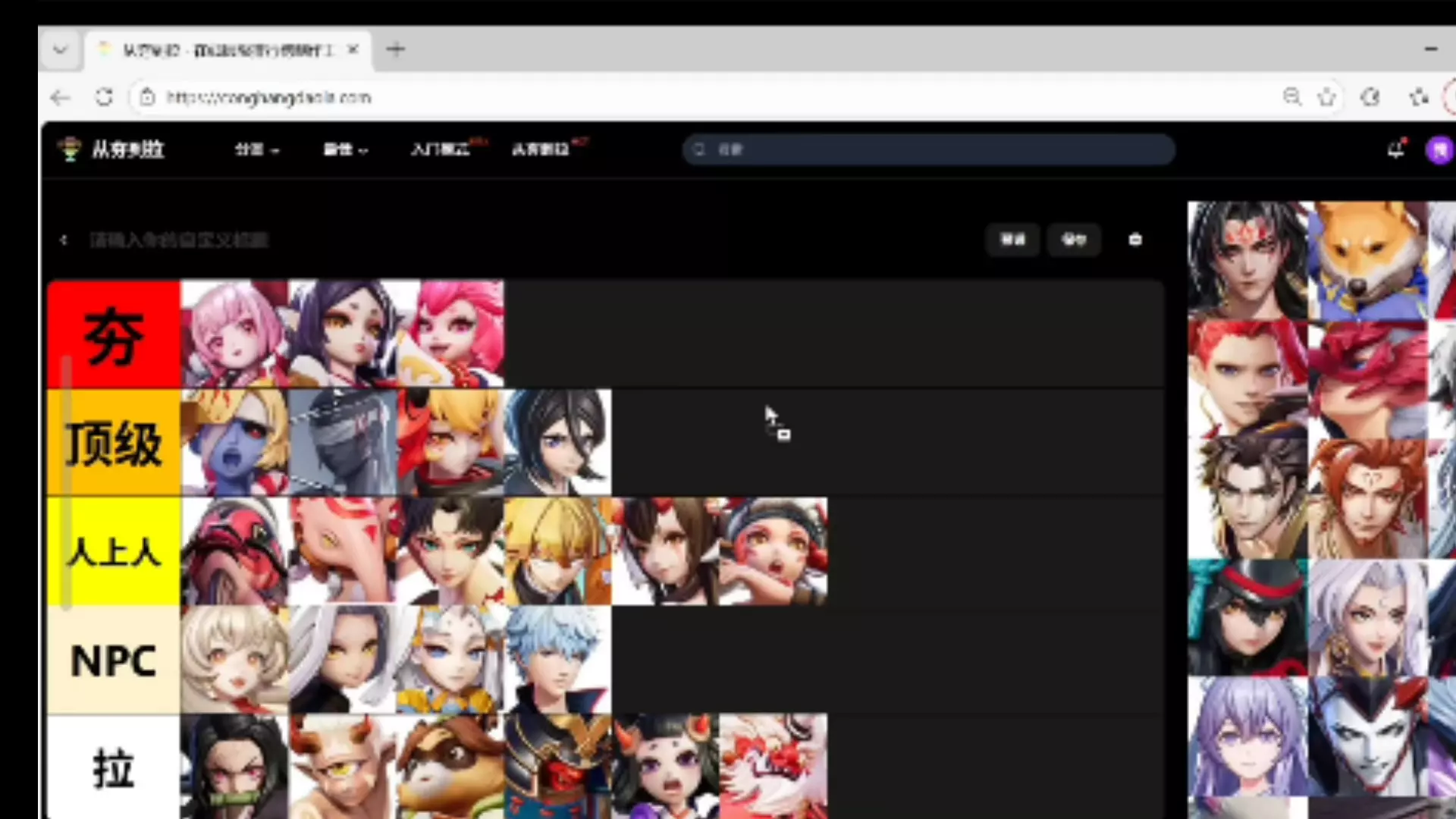Viewport: 1456px width, 819px height.
Task: Open the fourth header menu item with badge
Action: 541,149
